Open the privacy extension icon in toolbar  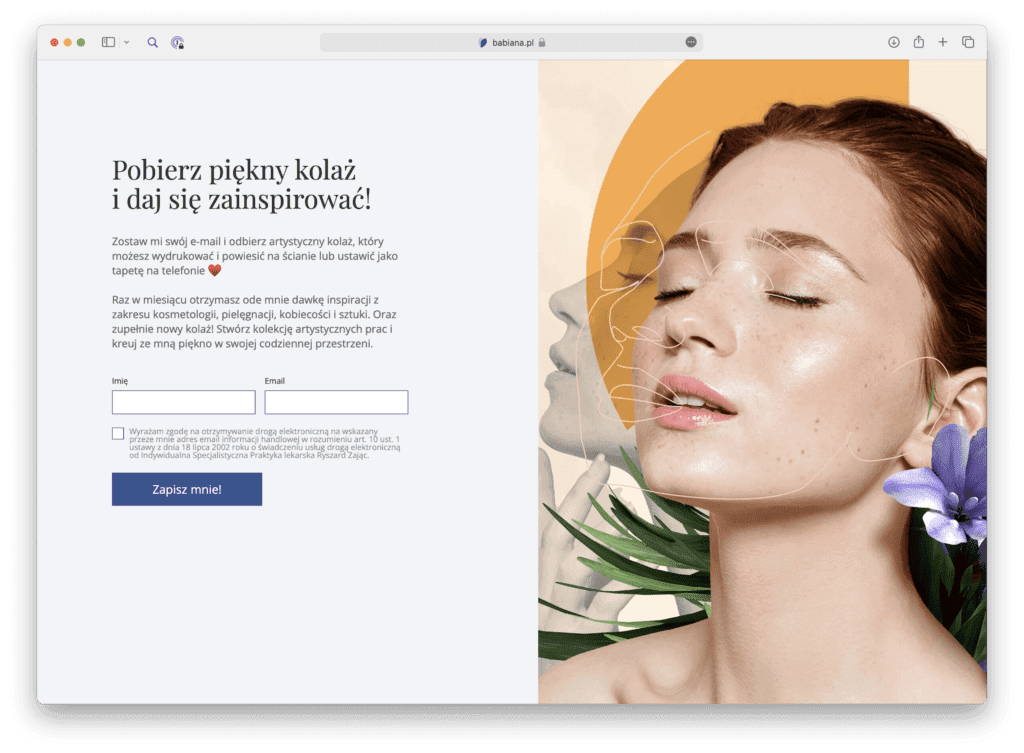[177, 42]
